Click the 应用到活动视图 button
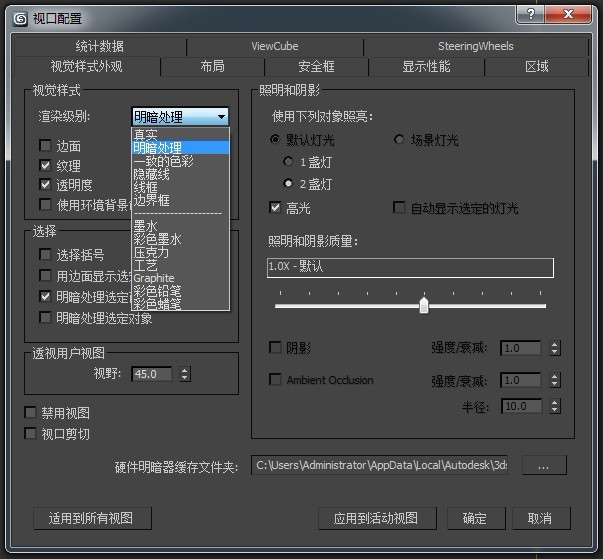 (375, 518)
